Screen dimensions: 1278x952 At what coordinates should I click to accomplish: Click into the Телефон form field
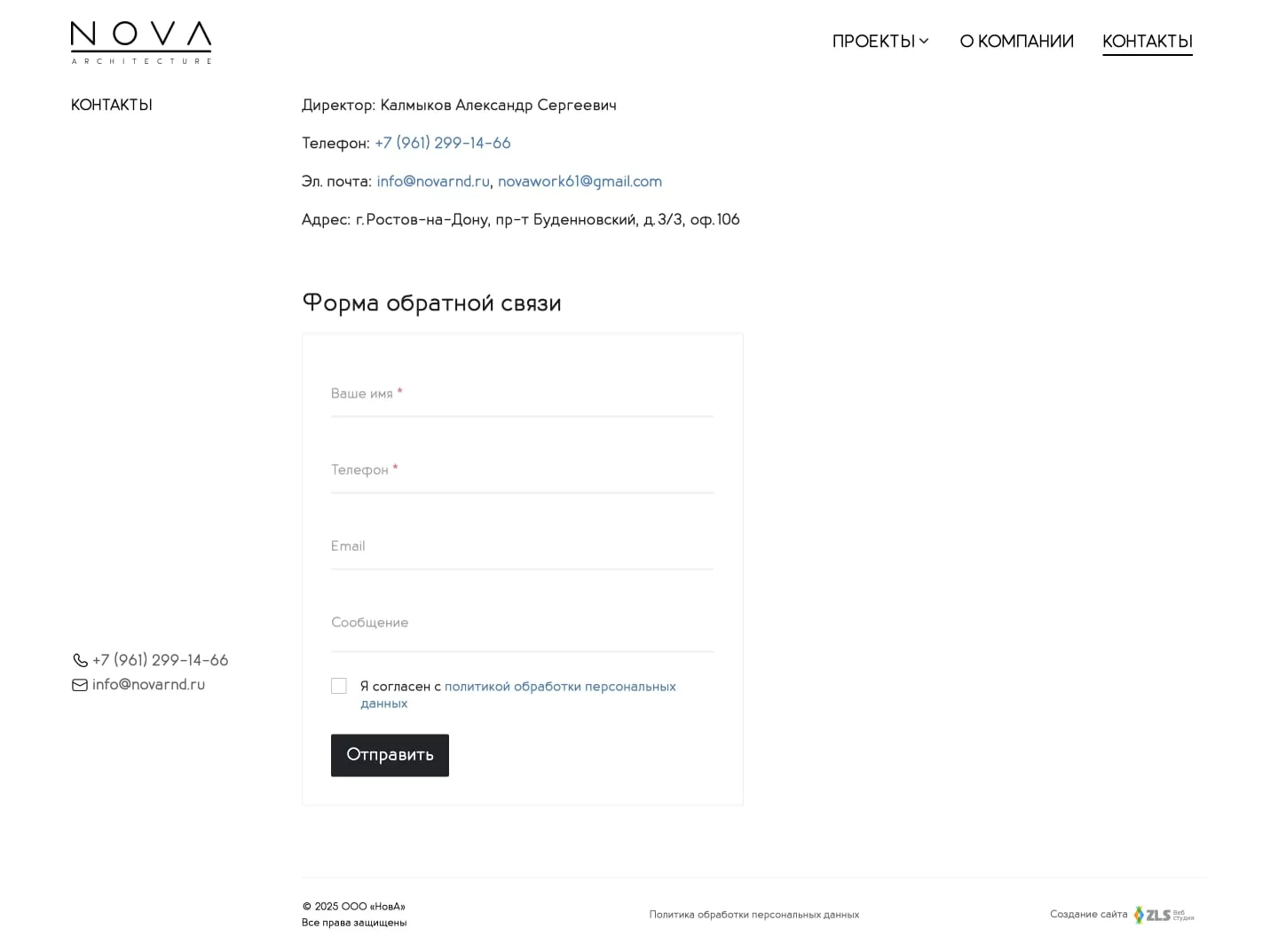522,470
